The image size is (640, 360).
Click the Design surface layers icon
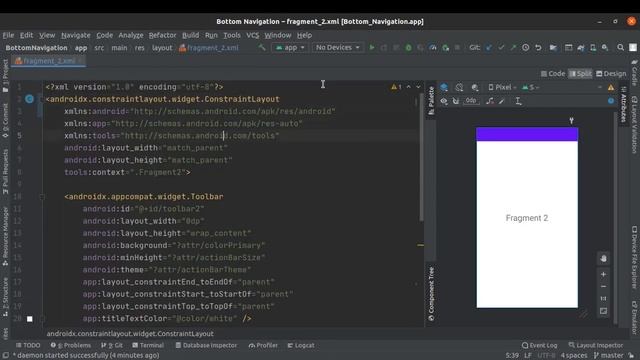[444, 87]
